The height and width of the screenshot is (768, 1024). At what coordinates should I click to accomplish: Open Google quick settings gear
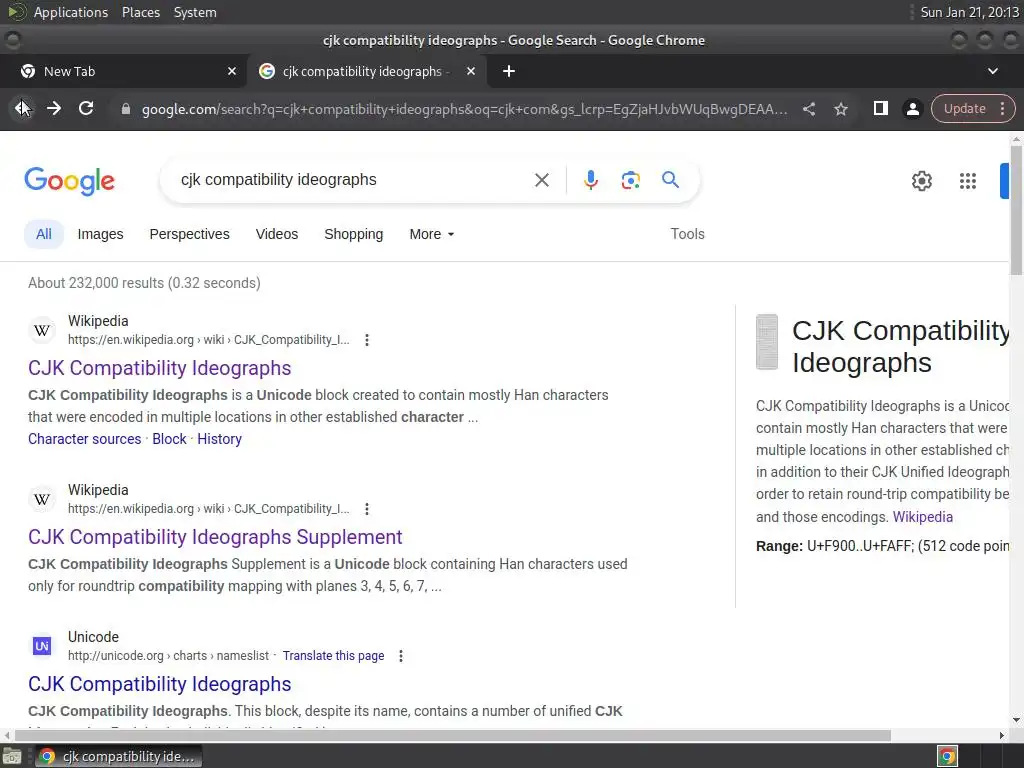coord(921,181)
